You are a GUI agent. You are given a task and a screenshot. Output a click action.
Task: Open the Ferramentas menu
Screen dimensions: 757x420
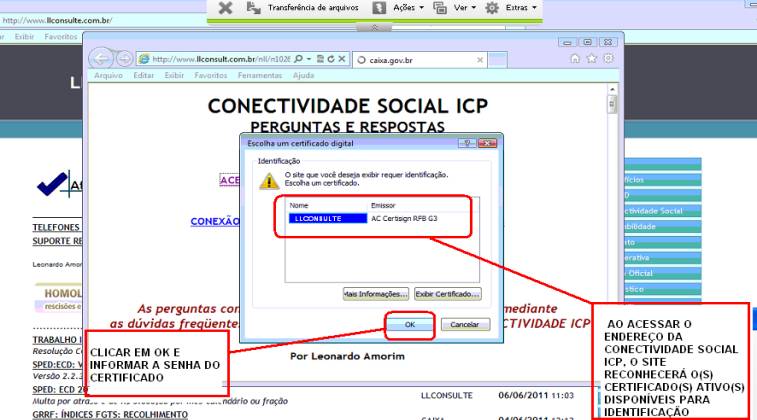click(260, 75)
